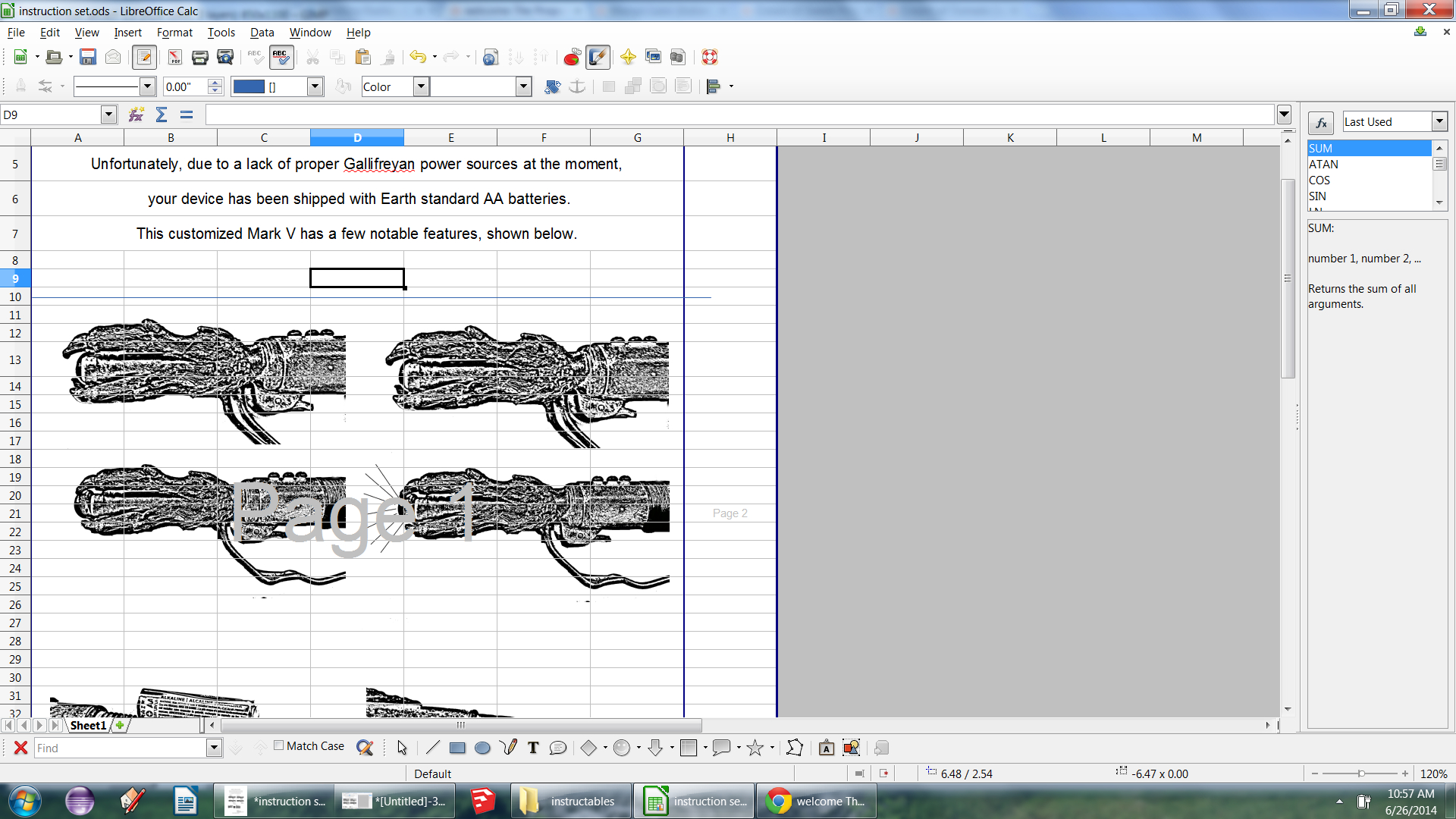
Task: Select ATAN in the function list
Action: coord(1323,165)
